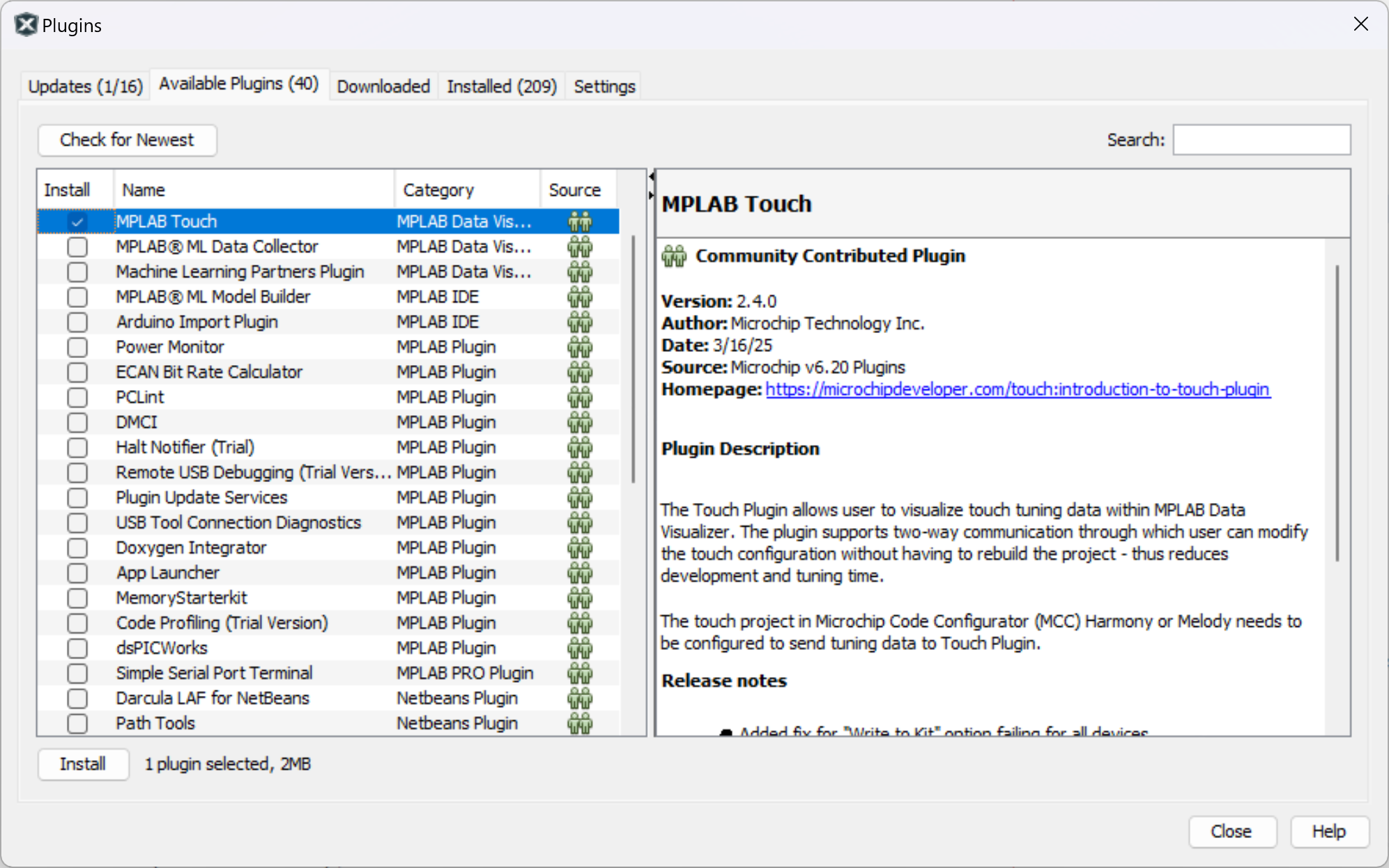Image resolution: width=1389 pixels, height=868 pixels.
Task: Click source icon for MPLAB® ML Data Collector
Action: tap(579, 247)
